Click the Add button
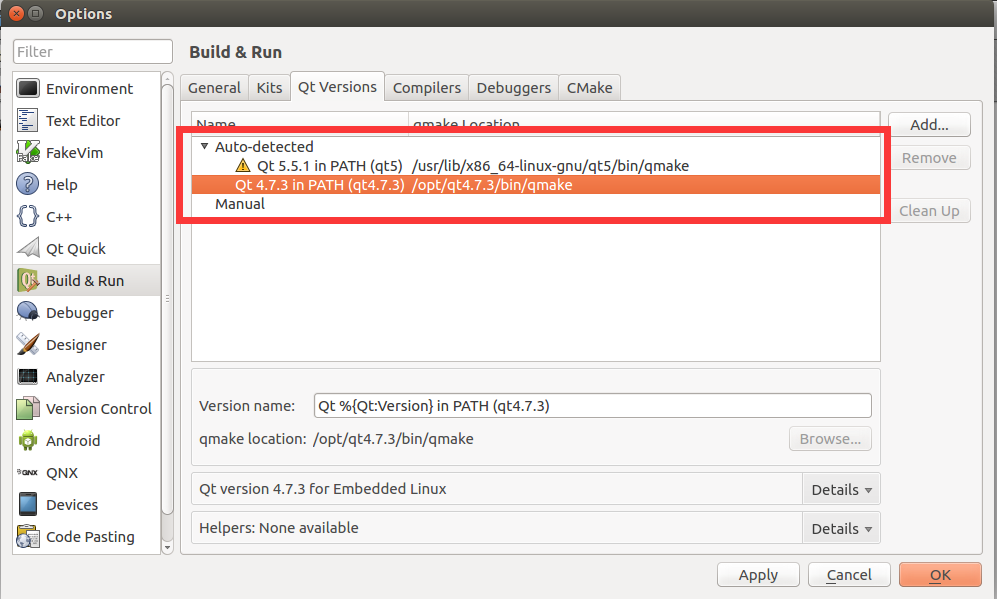Viewport: 997px width, 599px height. click(929, 124)
